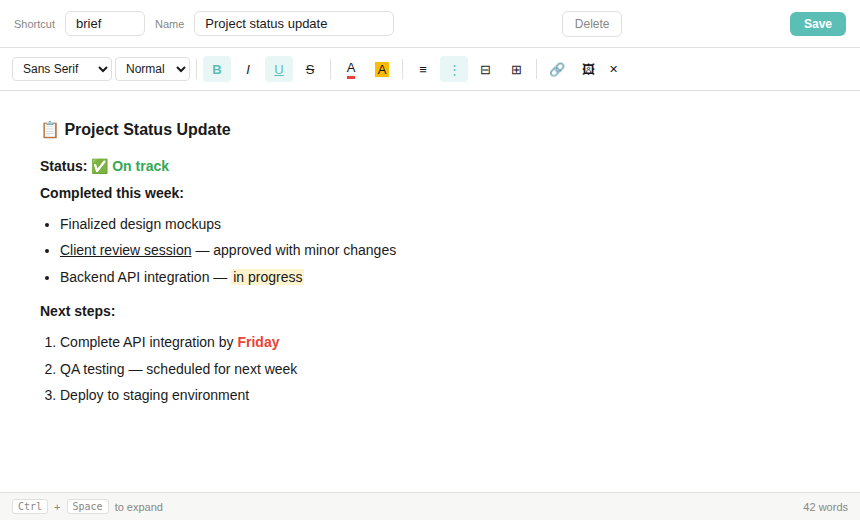Click the Backend API integration text

pos(134,277)
